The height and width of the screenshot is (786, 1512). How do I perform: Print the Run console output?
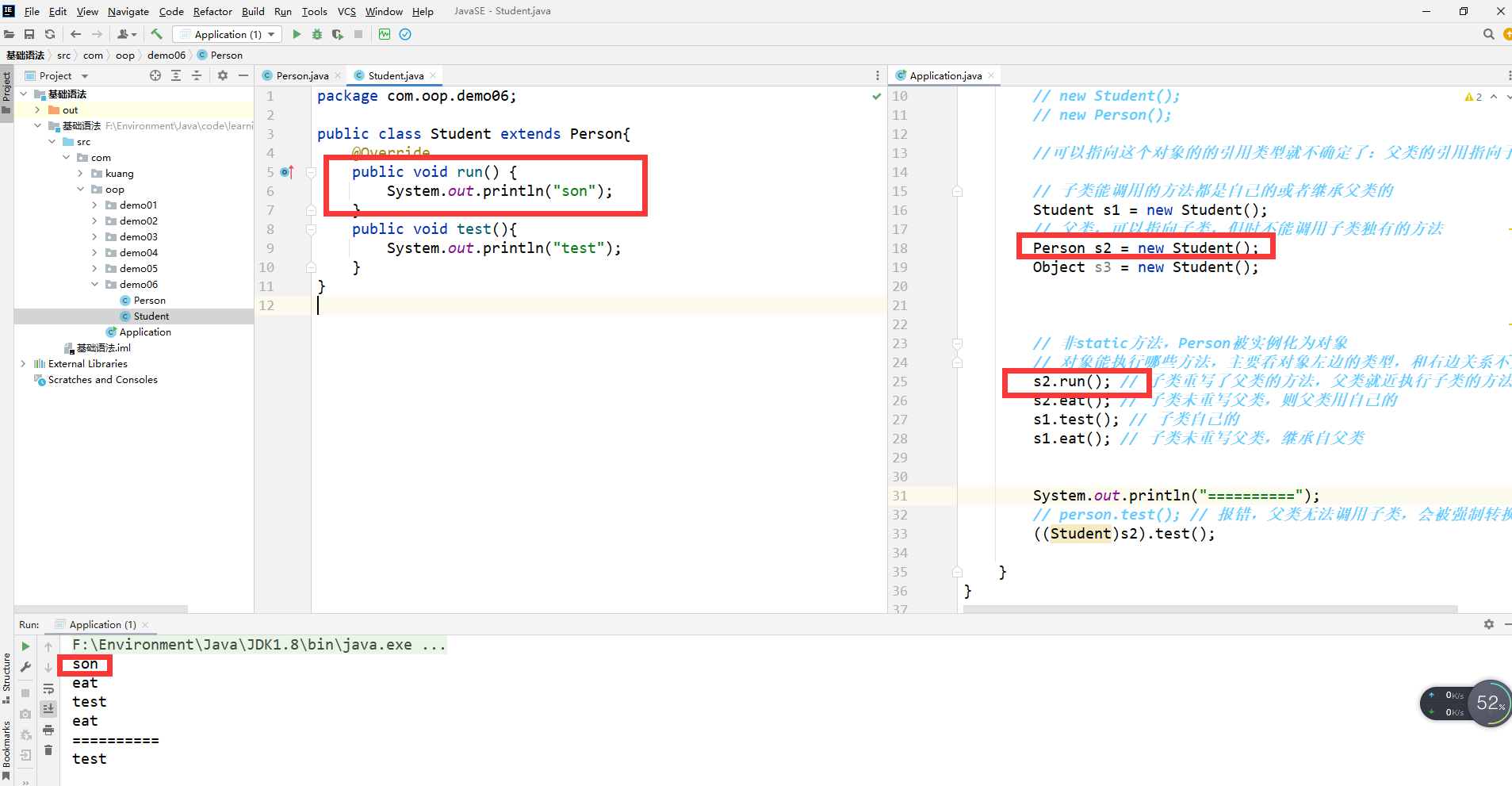[x=48, y=730]
